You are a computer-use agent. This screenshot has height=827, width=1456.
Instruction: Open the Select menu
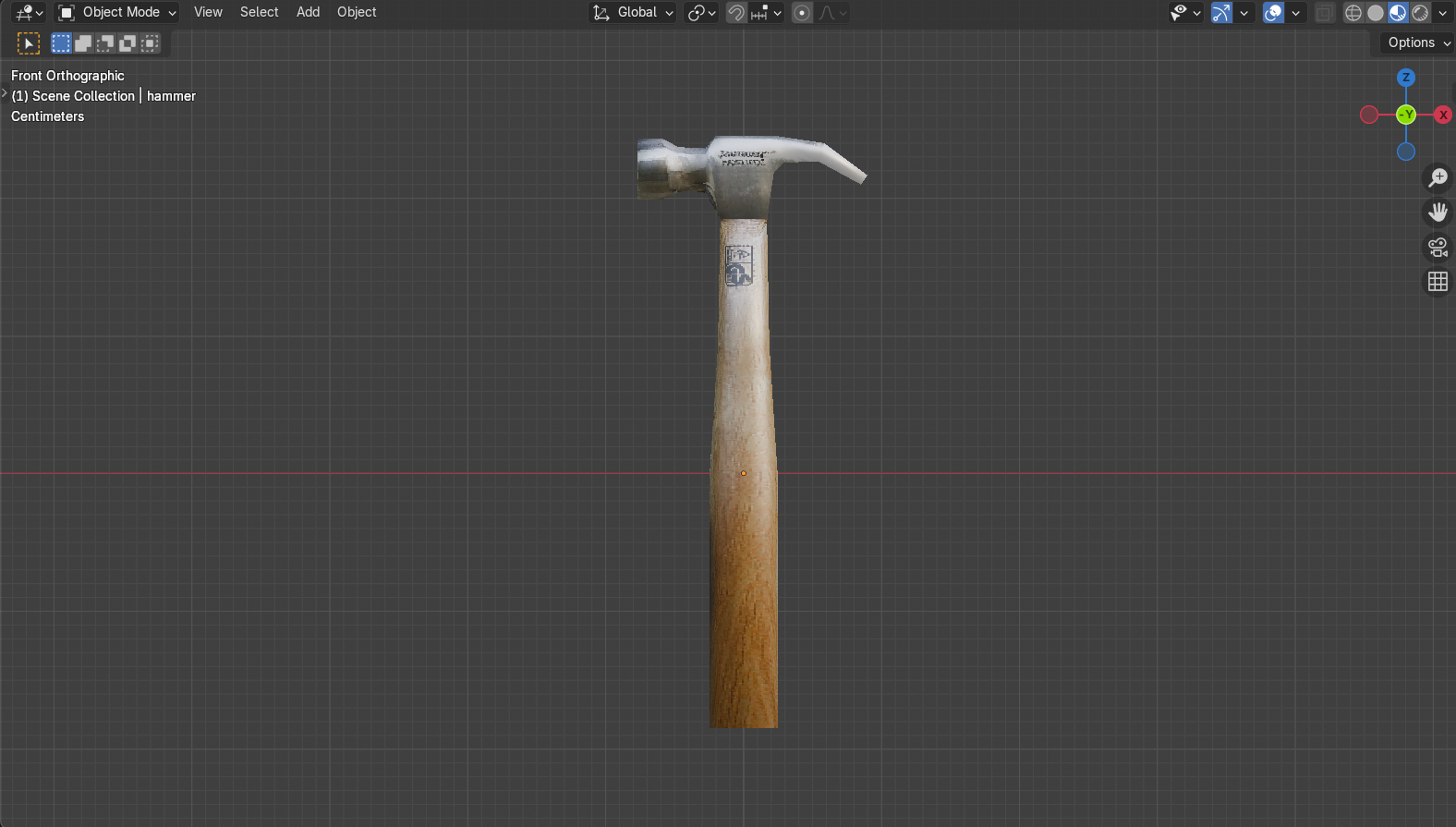(259, 12)
